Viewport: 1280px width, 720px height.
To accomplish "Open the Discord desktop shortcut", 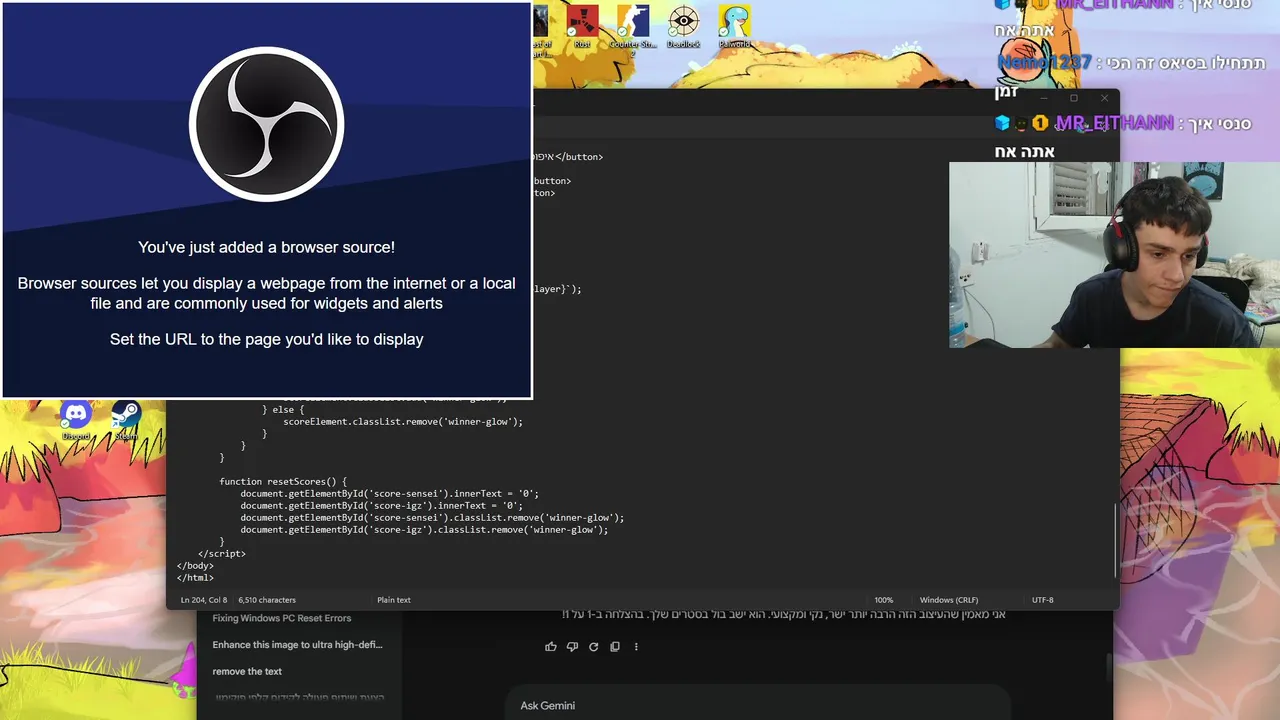I will pyautogui.click(x=76, y=420).
